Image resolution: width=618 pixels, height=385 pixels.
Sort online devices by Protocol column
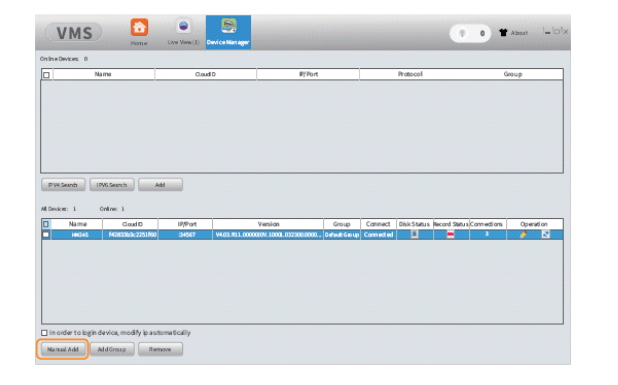pos(410,74)
